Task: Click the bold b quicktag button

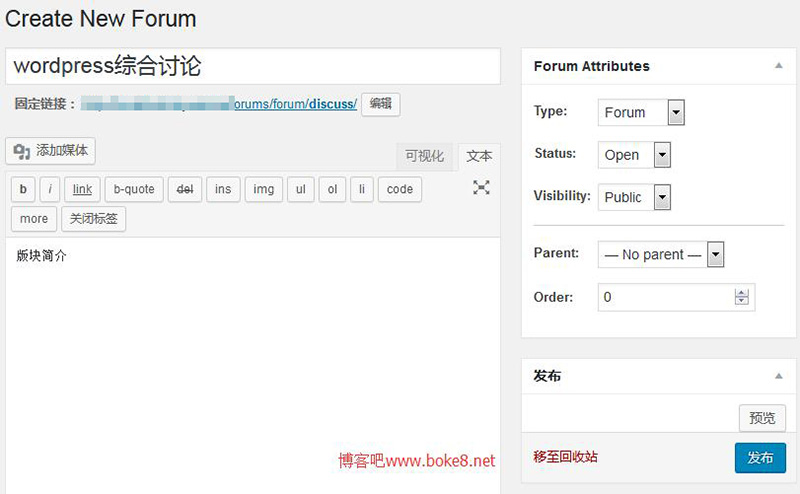Action: coord(23,189)
